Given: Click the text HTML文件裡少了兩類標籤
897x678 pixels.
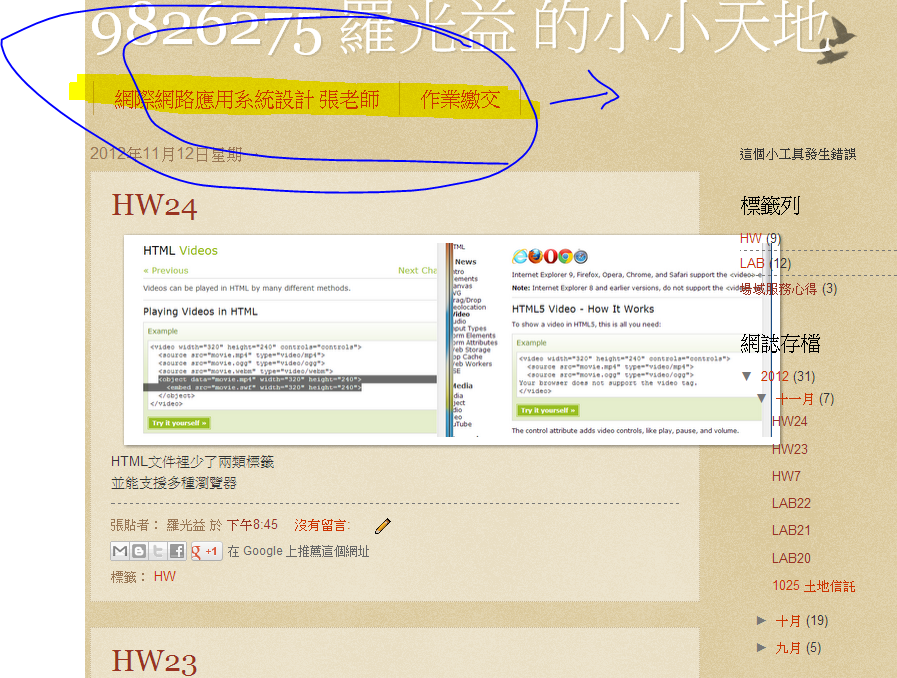Looking at the screenshot, I should (x=192, y=462).
